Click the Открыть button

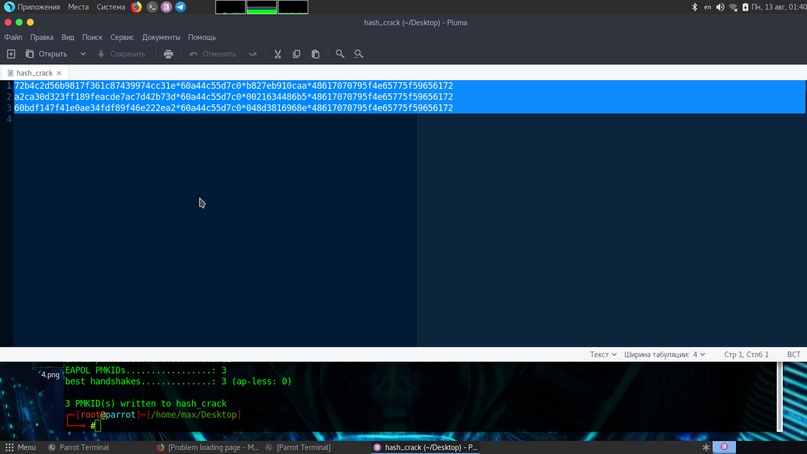(x=47, y=54)
